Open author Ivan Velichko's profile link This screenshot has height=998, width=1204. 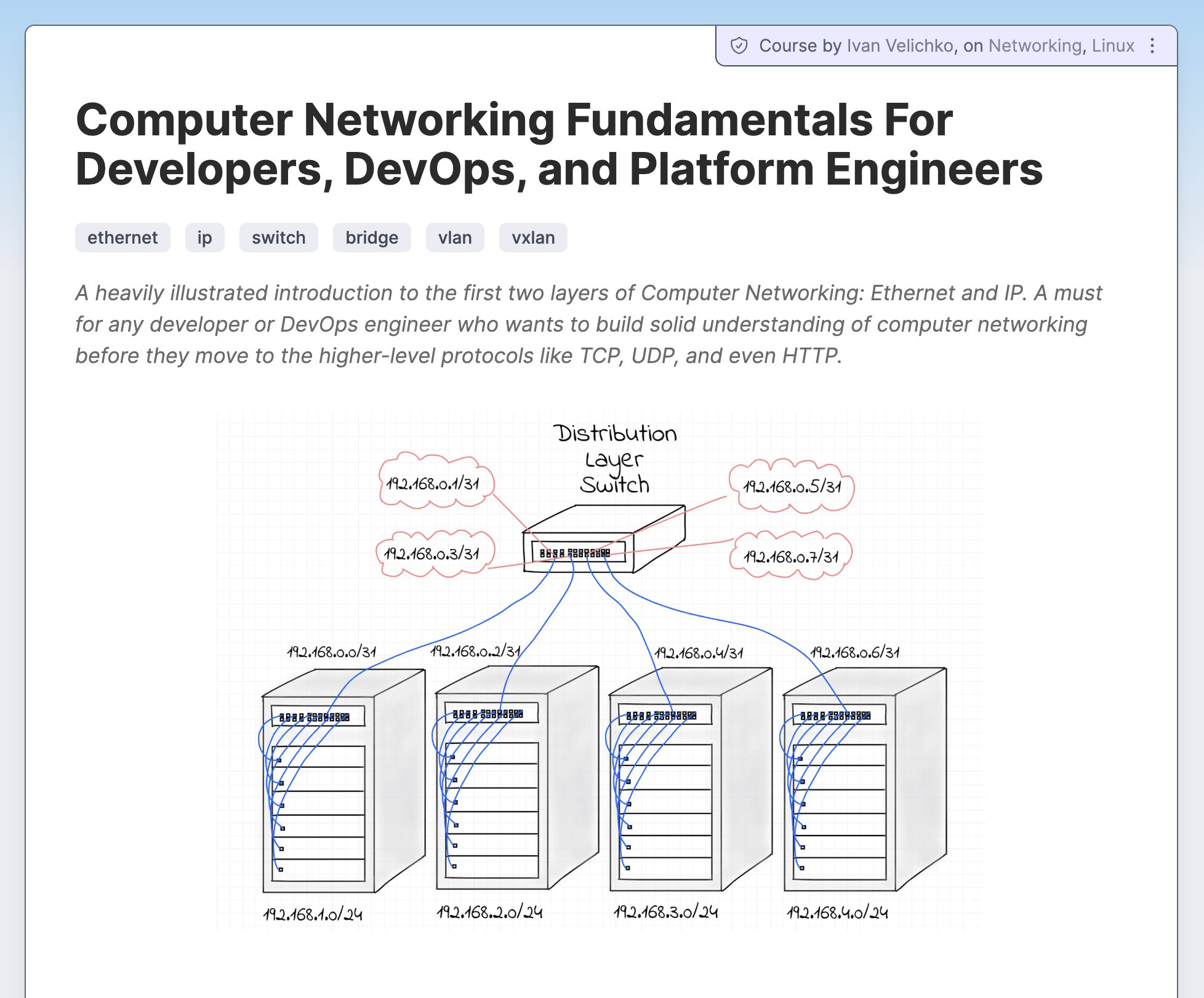pos(901,46)
